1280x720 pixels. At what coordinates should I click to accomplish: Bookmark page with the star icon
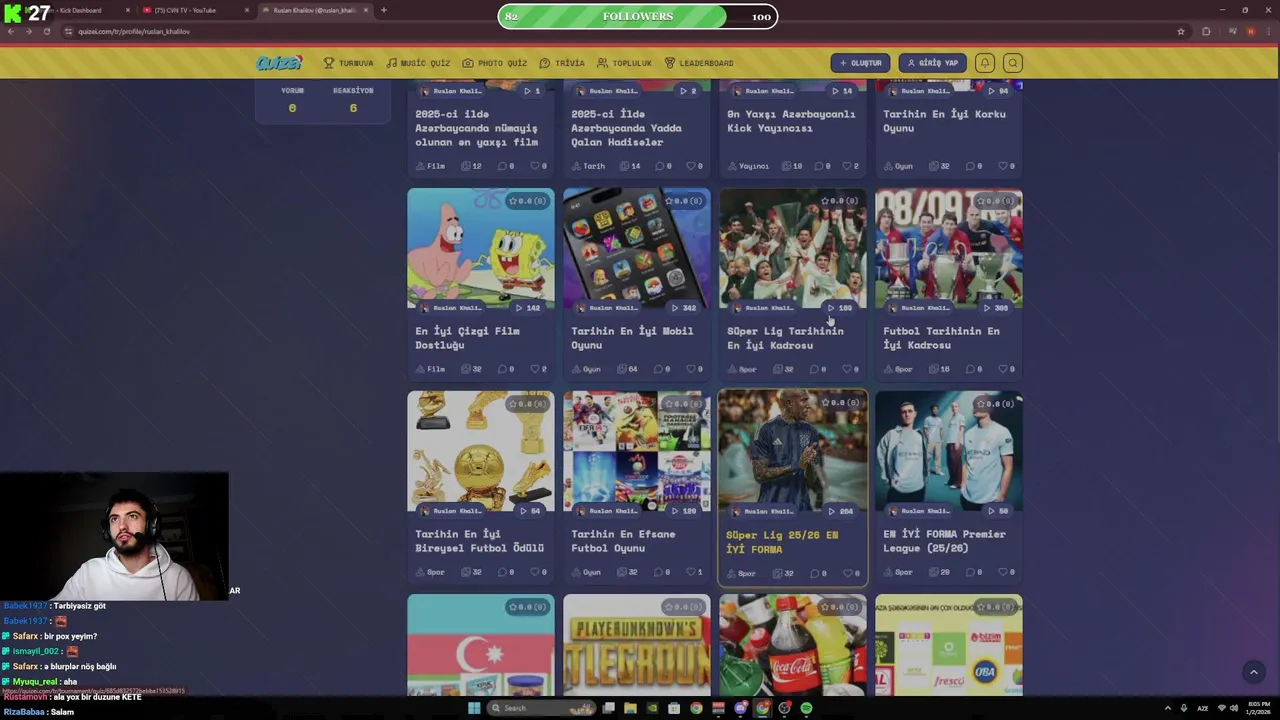pyautogui.click(x=1181, y=31)
